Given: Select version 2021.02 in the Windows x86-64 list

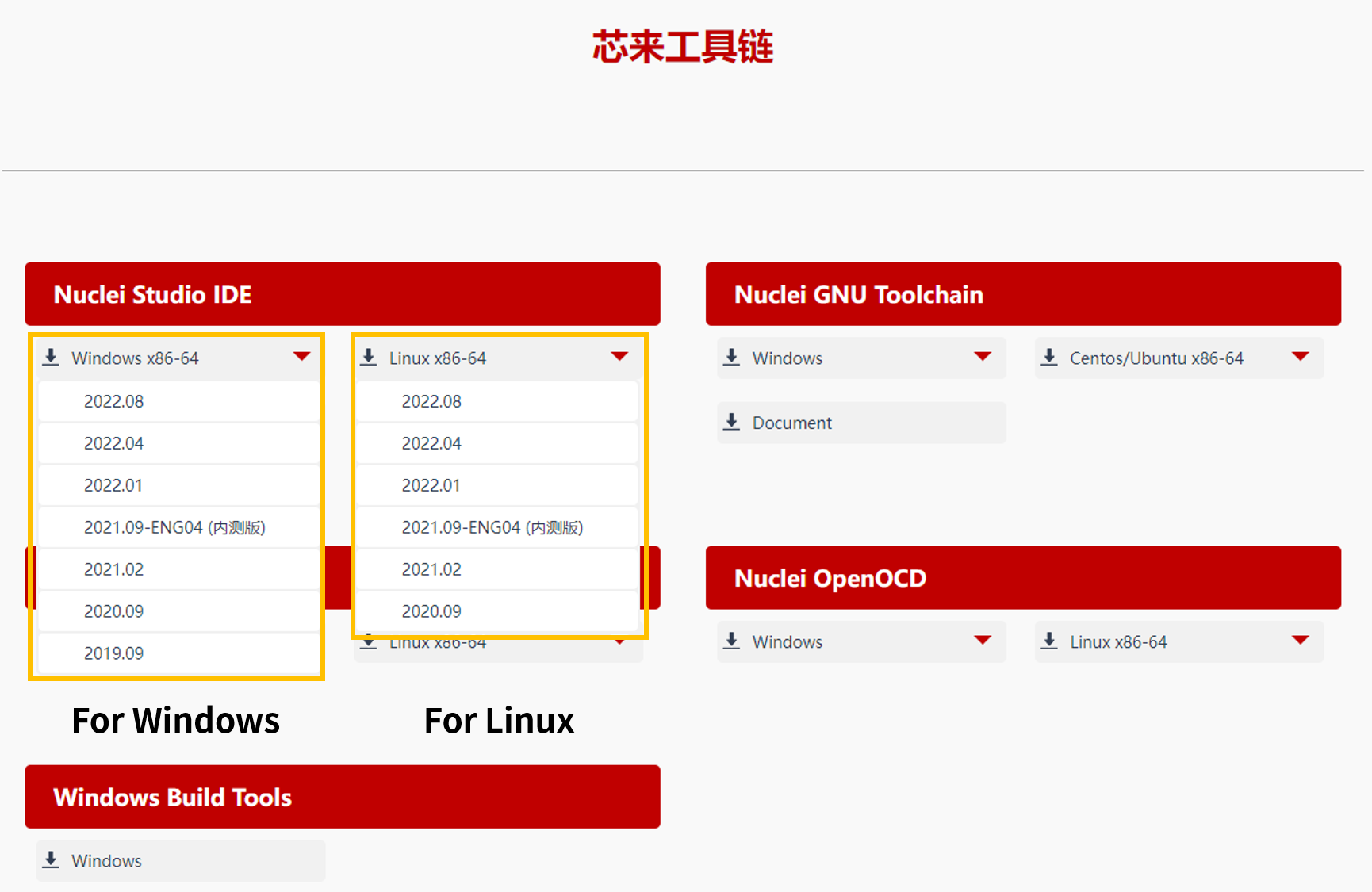Looking at the screenshot, I should click(x=178, y=569).
